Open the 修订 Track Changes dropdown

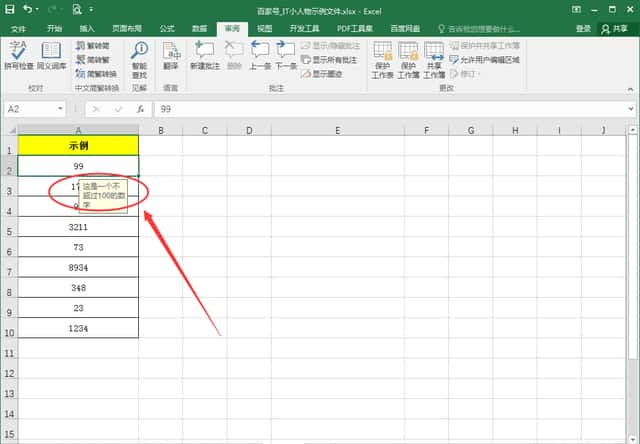[465, 74]
